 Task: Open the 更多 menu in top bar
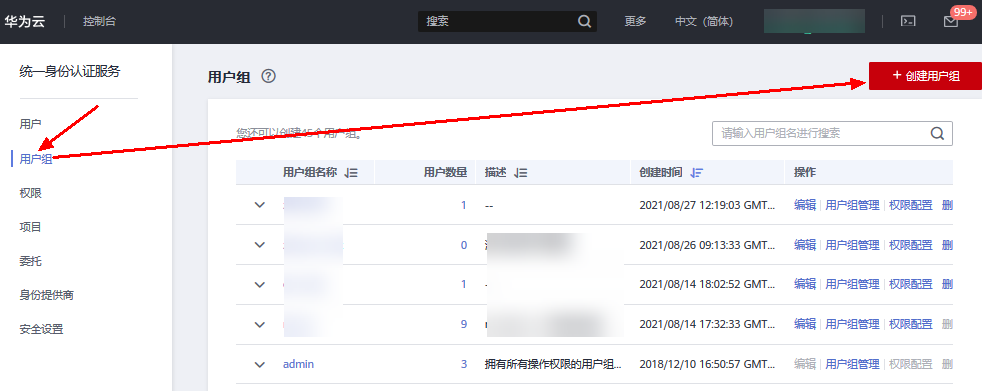(635, 21)
